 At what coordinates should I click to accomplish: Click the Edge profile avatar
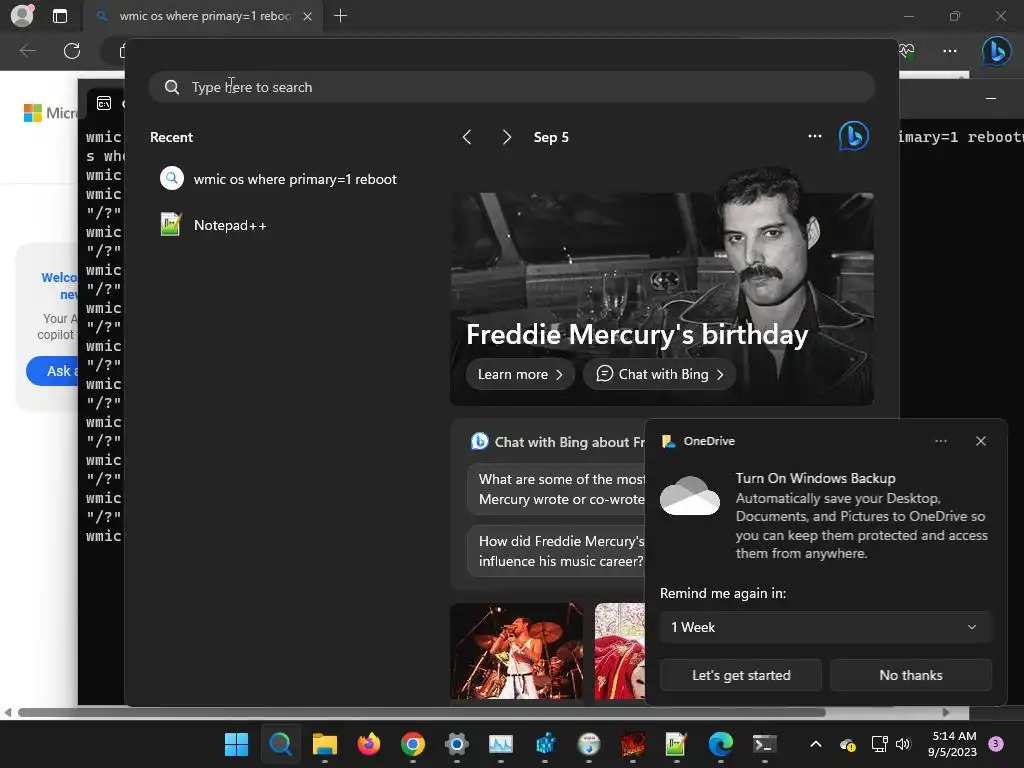[22, 16]
